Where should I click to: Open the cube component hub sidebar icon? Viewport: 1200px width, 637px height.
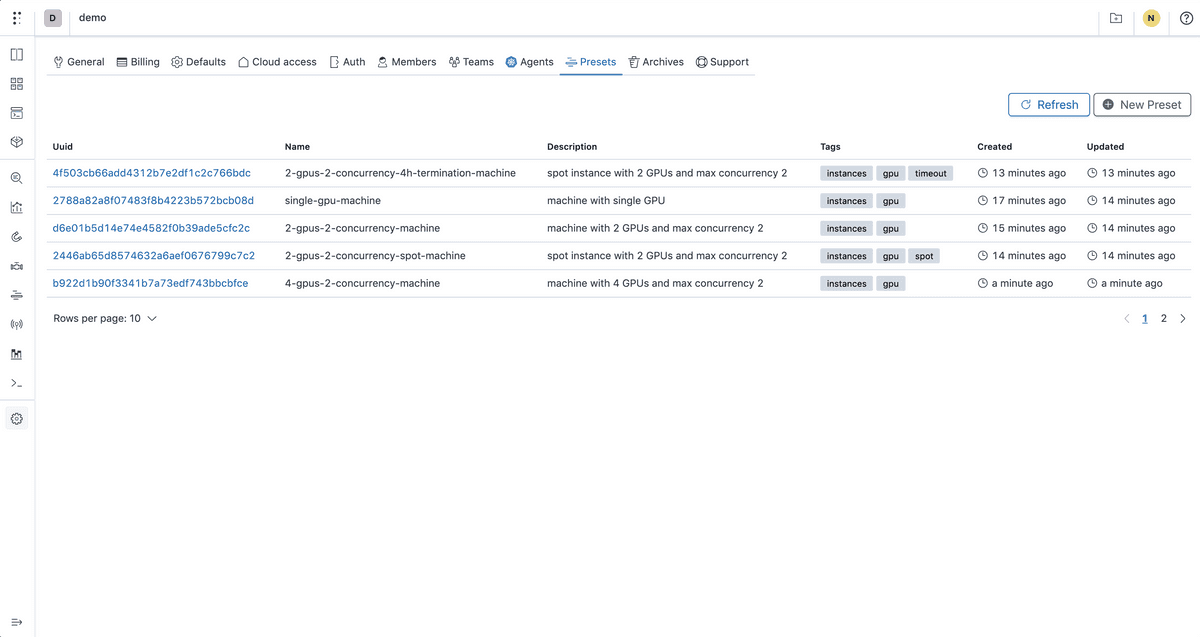(17, 142)
